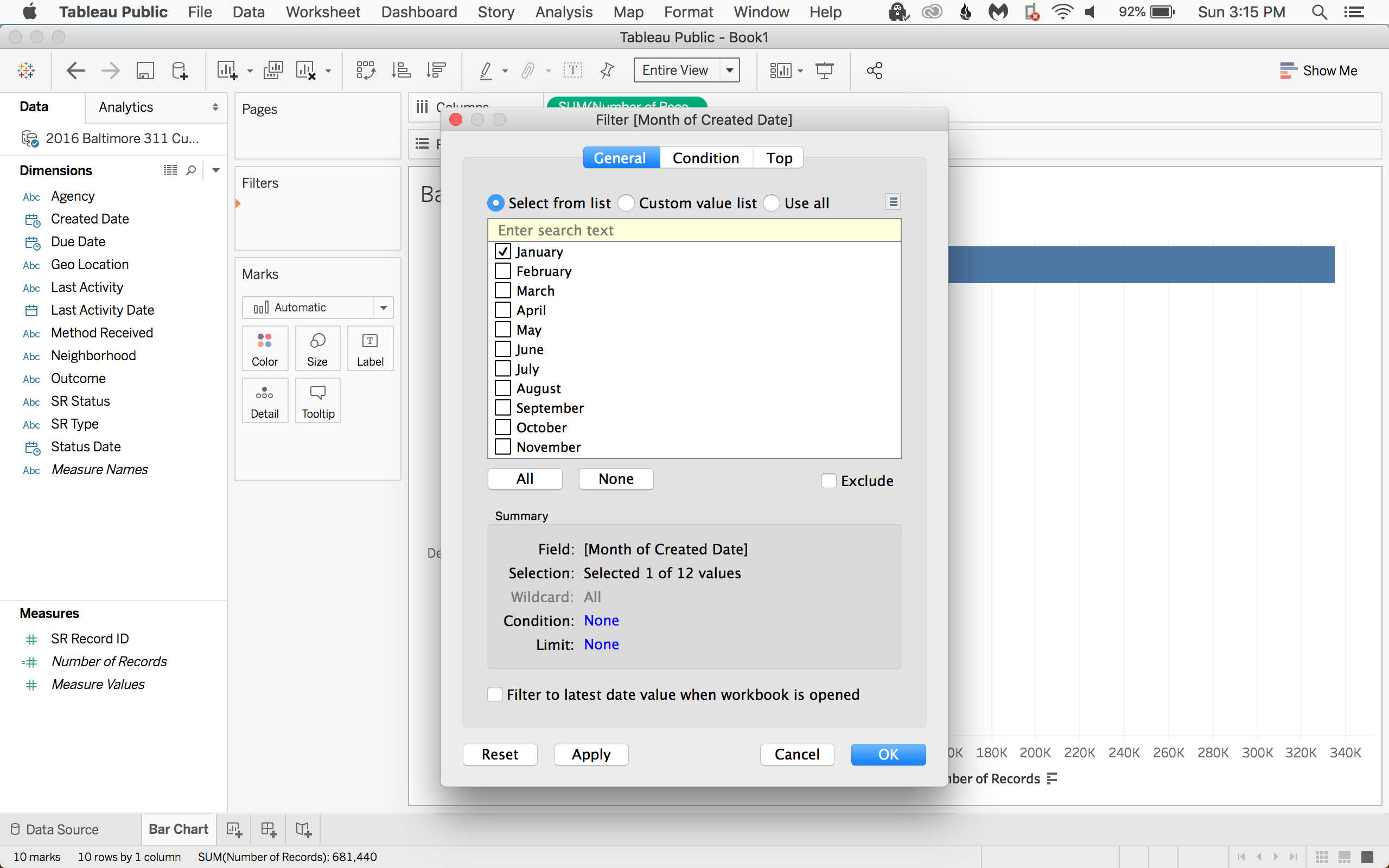
Task: Enable filter to latest date value checkbox
Action: click(495, 694)
